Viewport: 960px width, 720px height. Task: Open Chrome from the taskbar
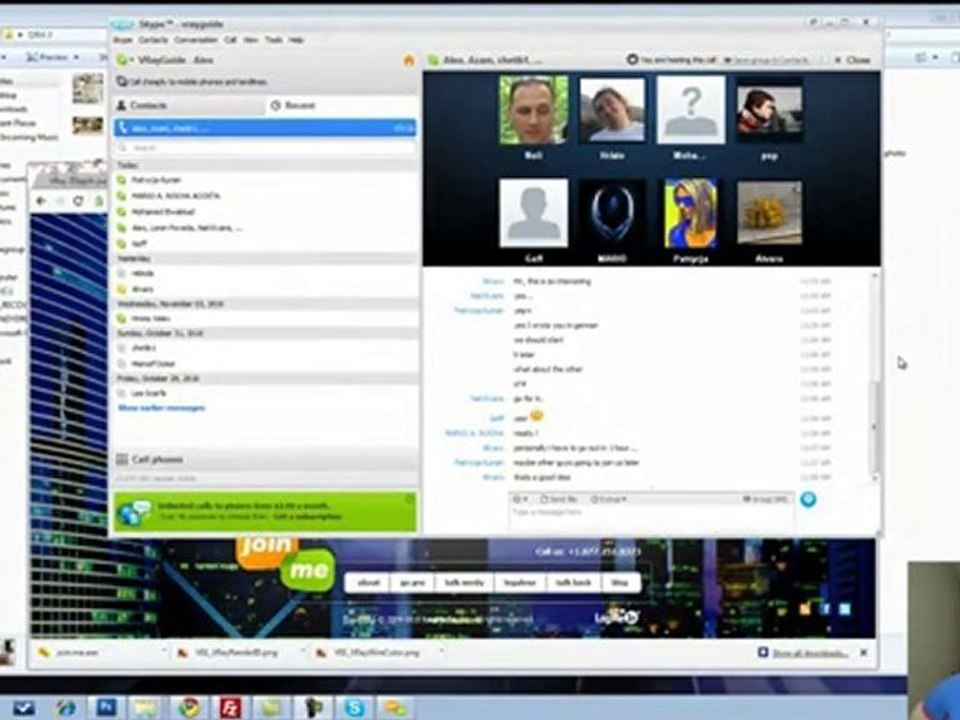click(189, 708)
